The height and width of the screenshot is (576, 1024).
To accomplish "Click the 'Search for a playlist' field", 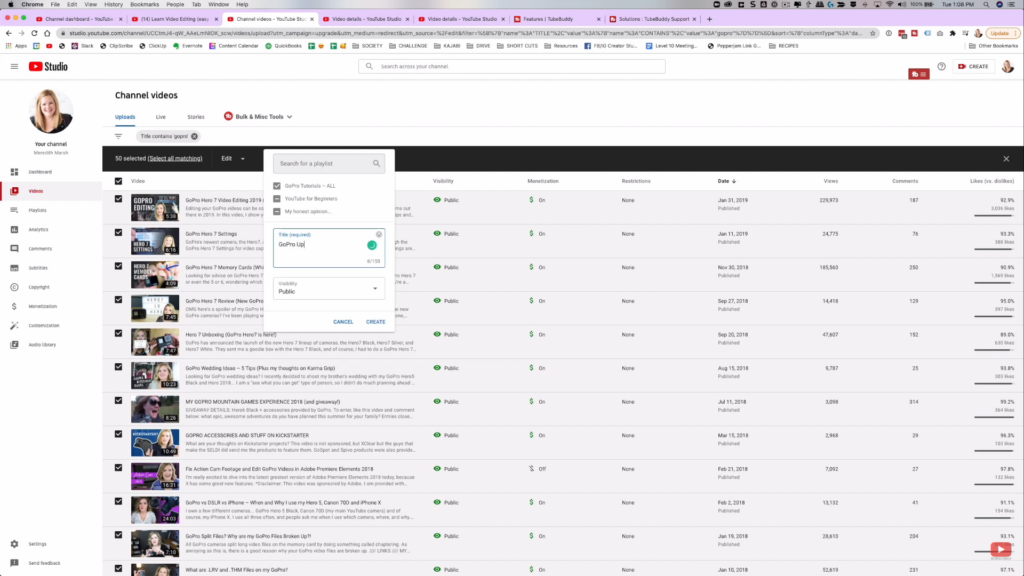I will click(x=328, y=164).
